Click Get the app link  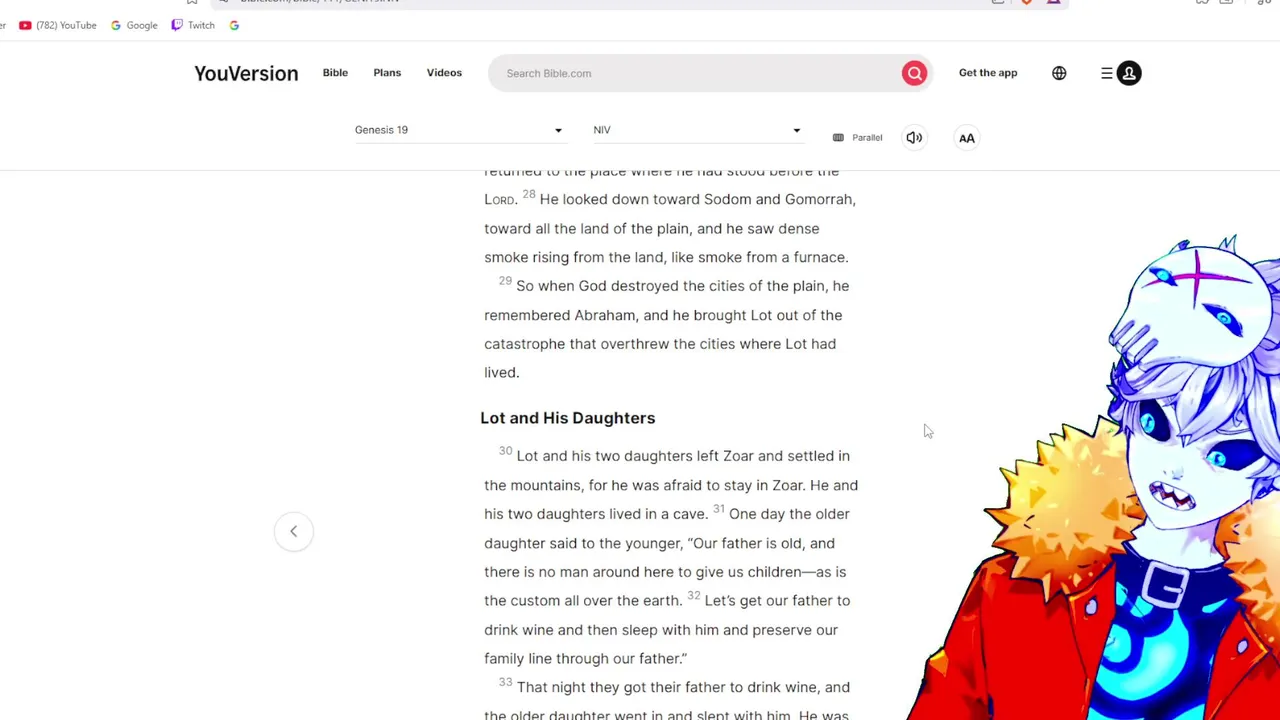988,73
